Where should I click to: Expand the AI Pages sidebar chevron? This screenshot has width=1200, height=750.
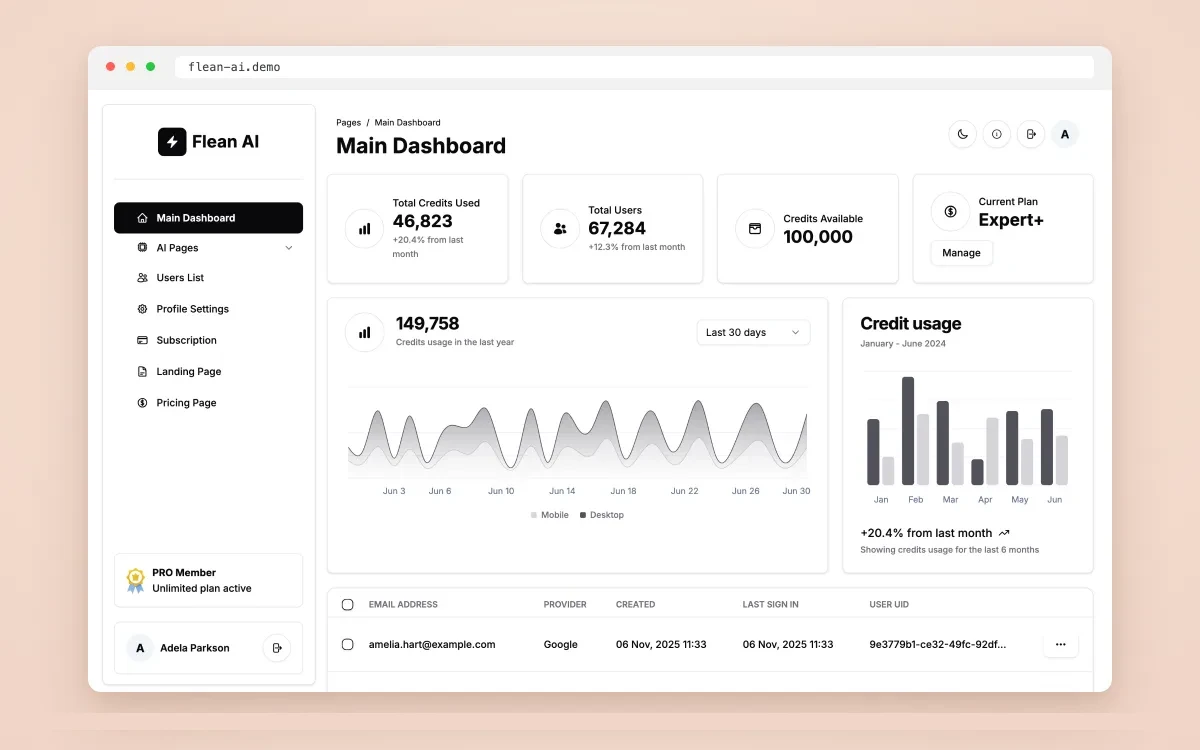289,248
